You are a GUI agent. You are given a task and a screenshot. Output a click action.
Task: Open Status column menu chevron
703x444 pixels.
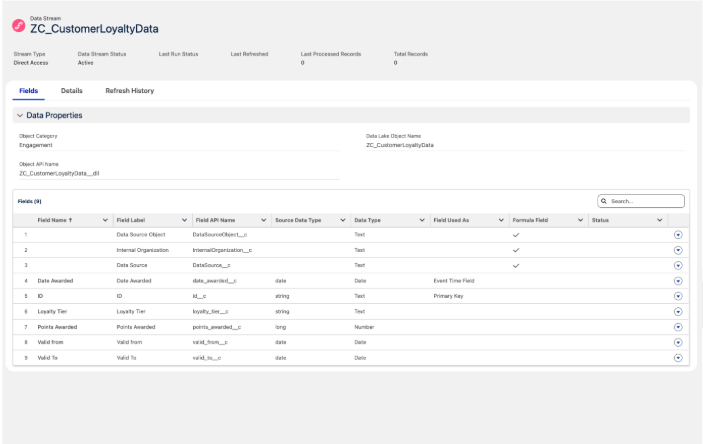(x=660, y=220)
